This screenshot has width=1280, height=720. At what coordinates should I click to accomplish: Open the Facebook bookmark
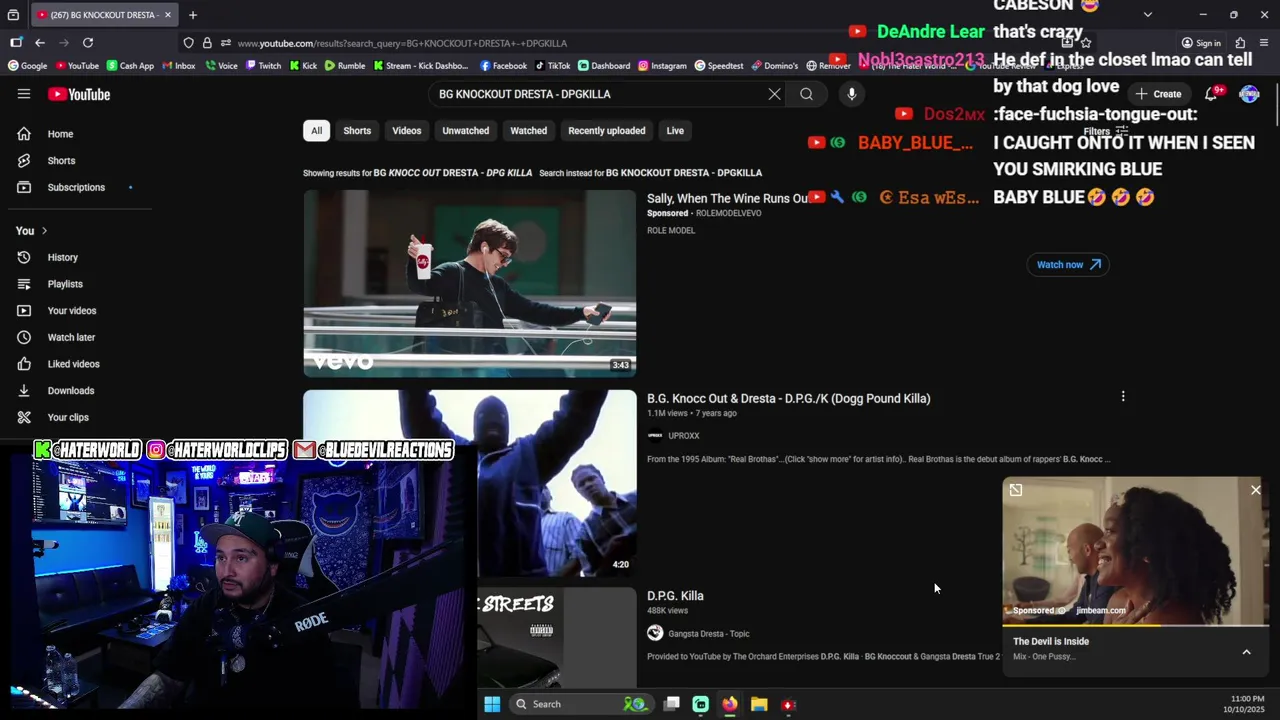[x=503, y=66]
